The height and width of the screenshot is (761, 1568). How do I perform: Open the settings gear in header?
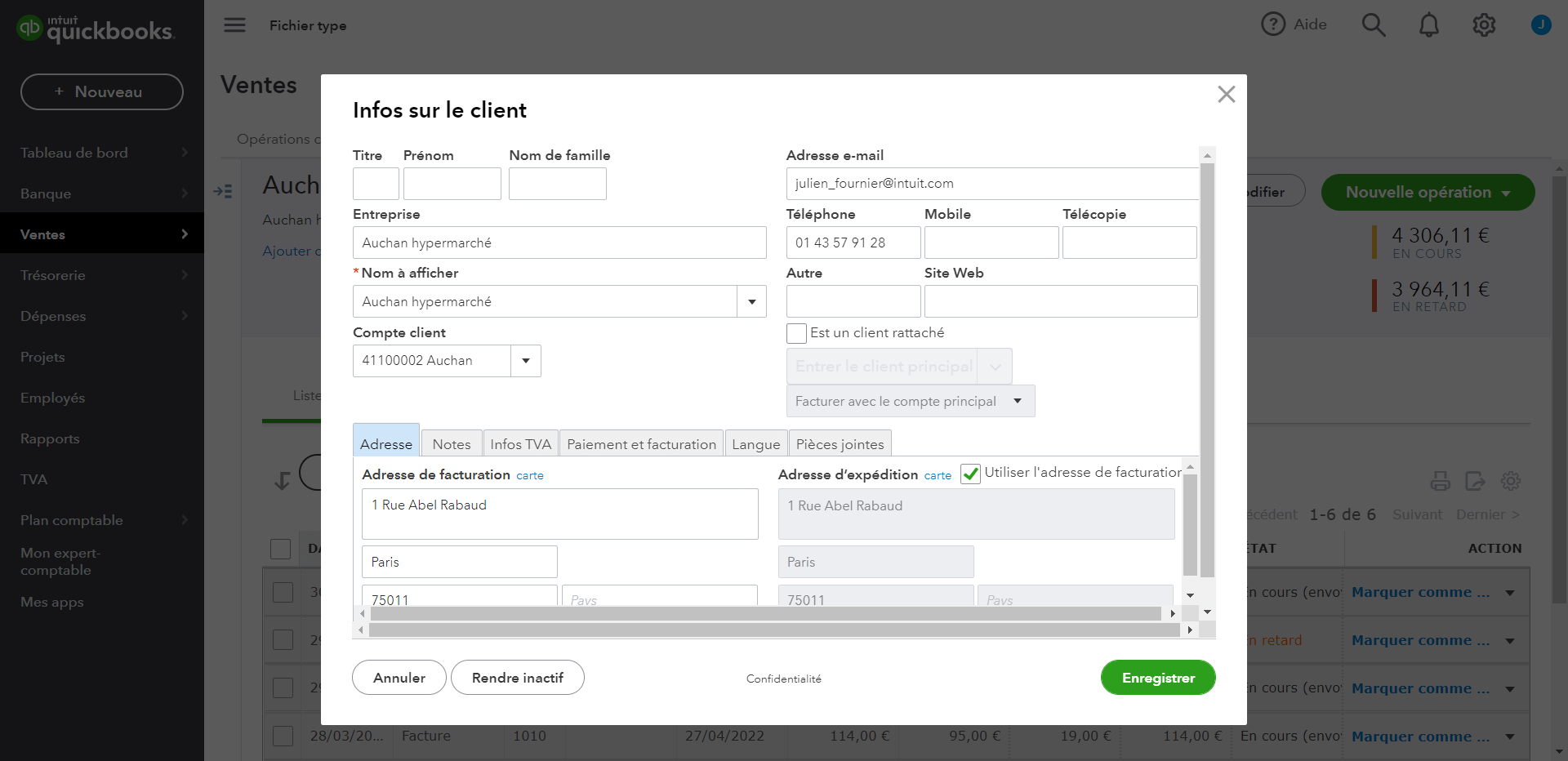1484,25
